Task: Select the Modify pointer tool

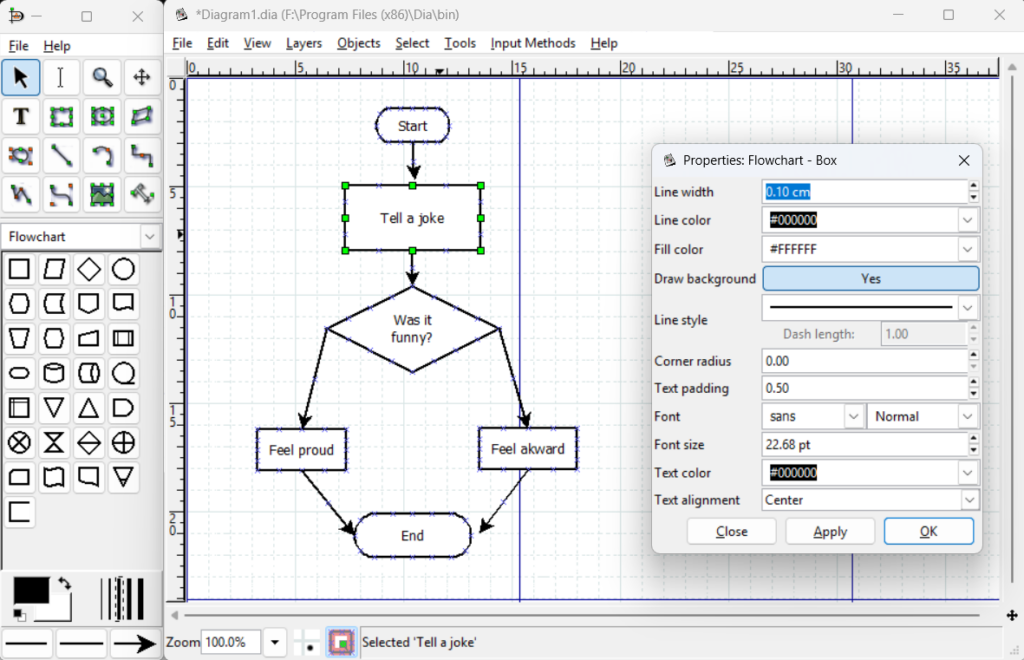Action: pos(21,77)
